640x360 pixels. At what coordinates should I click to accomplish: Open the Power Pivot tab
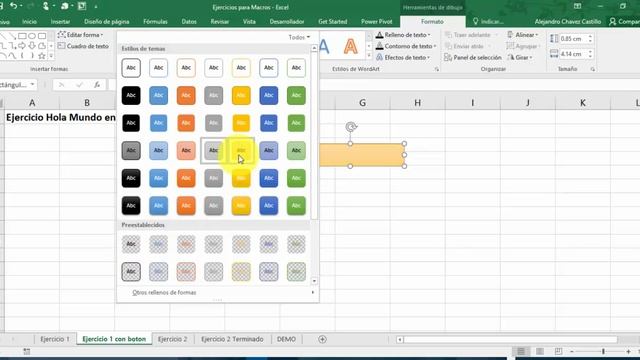[376, 22]
